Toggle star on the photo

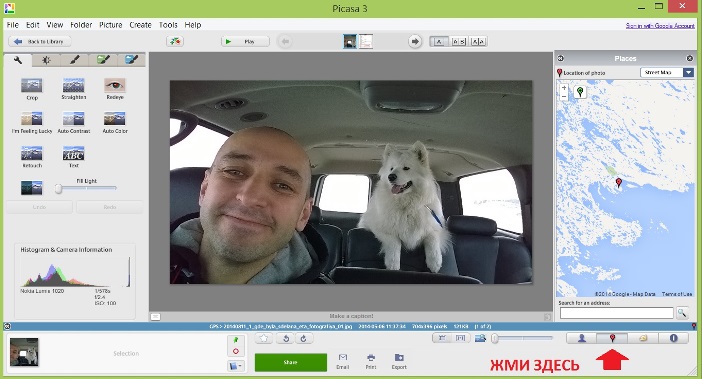[x=264, y=338]
